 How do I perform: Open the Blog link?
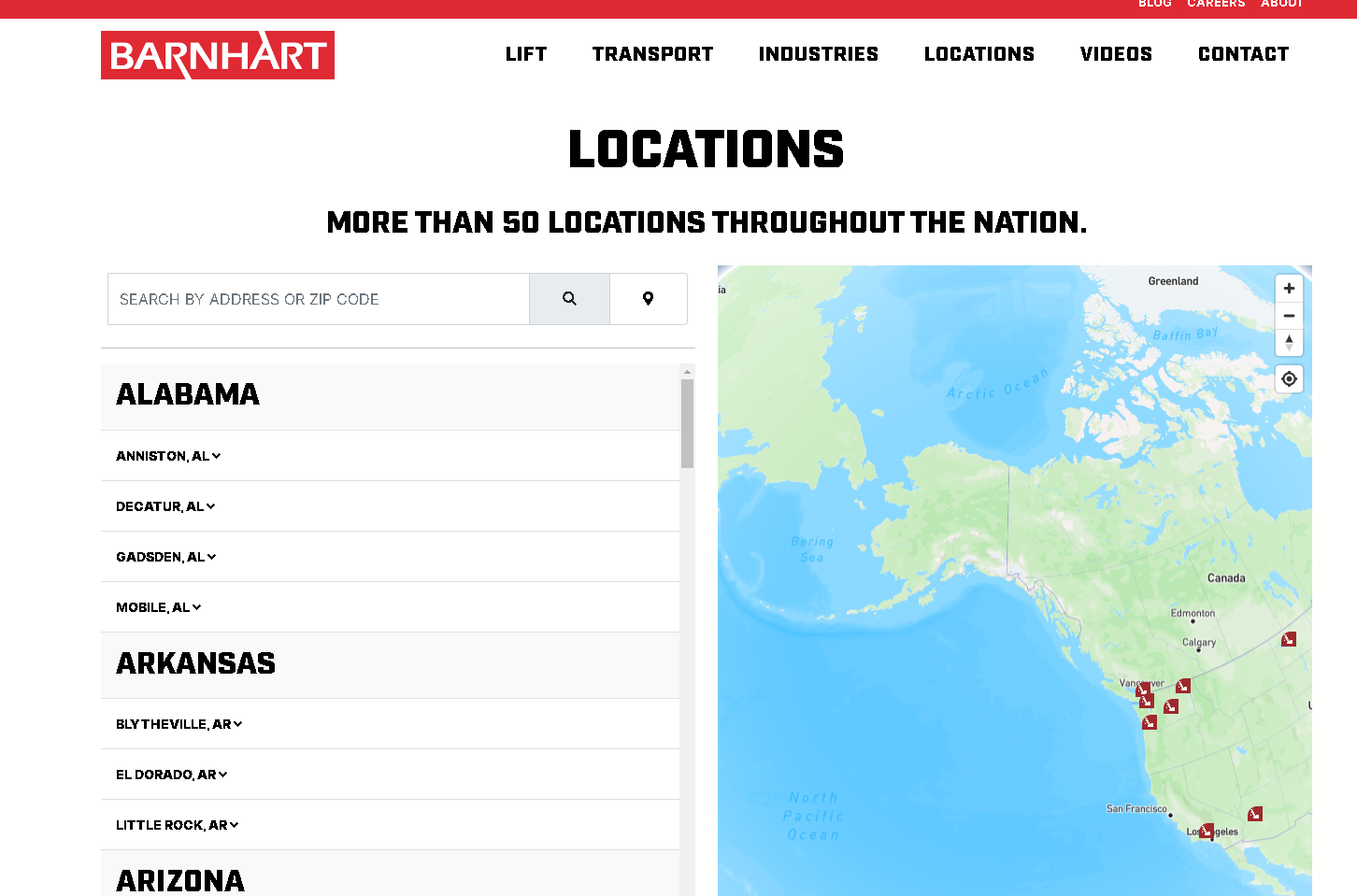click(1155, 4)
